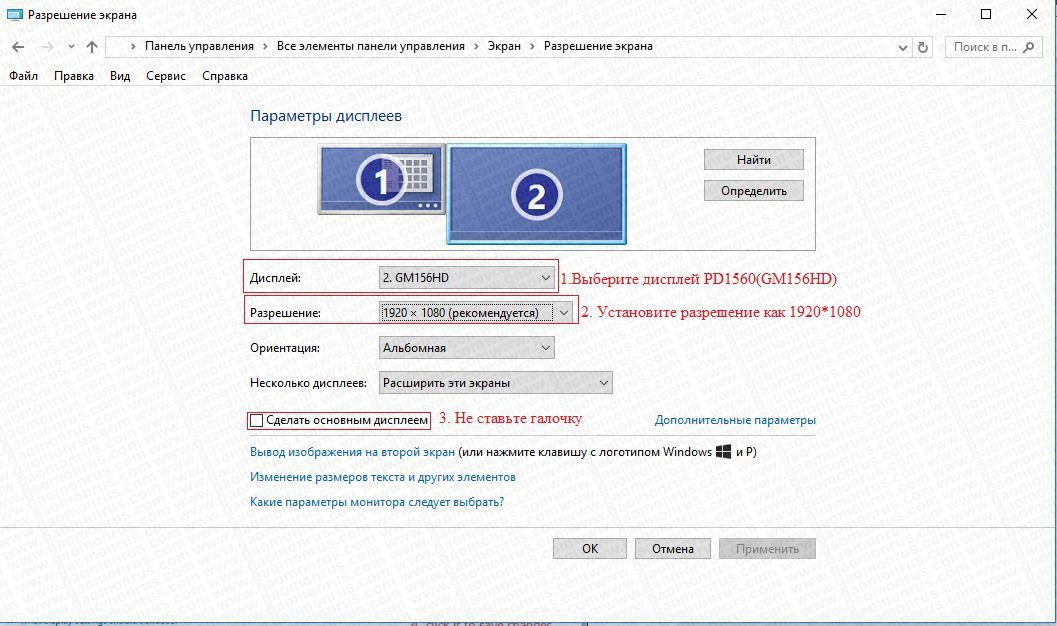Click the breadcrumb chevron before Разрешение экрана
Image resolution: width=1057 pixels, height=626 pixels.
pyautogui.click(x=532, y=46)
